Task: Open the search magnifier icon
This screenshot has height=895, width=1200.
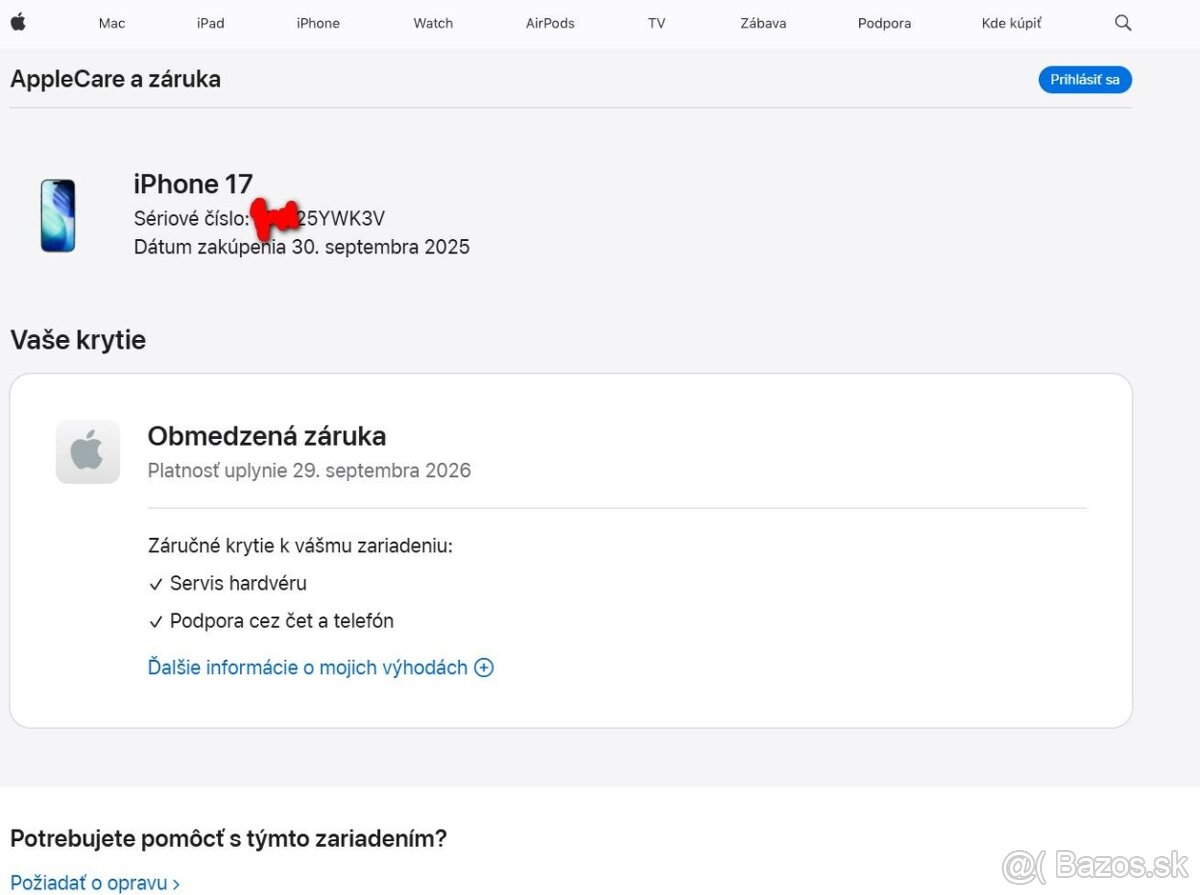Action: coord(1123,23)
